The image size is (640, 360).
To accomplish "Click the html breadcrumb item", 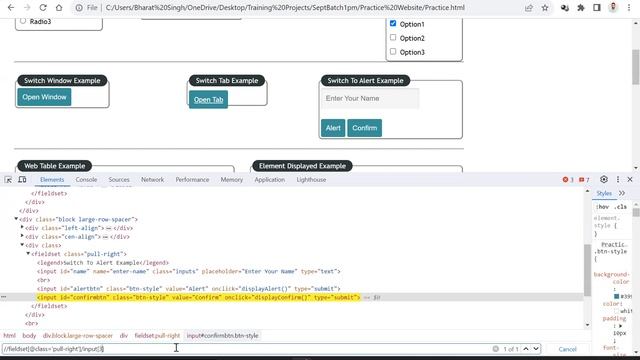I will pos(9,336).
